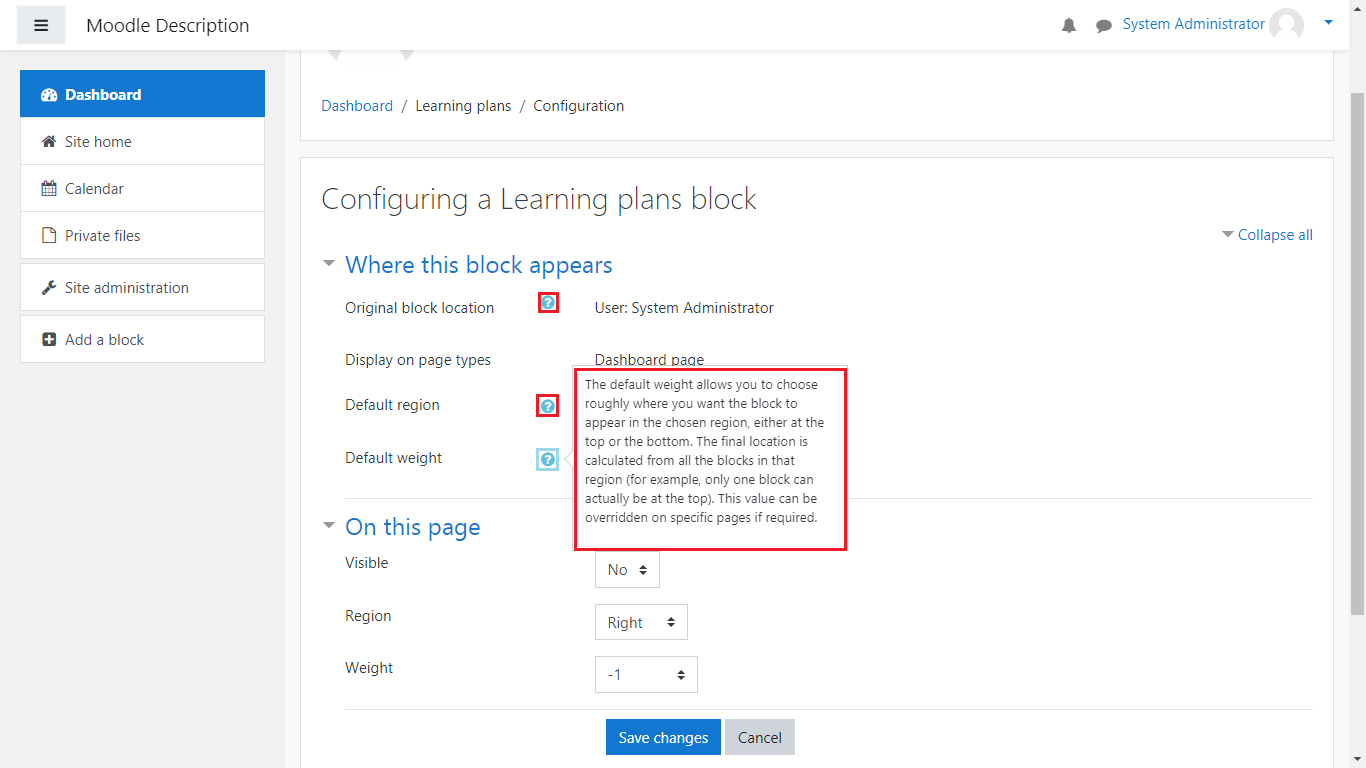Open the user menu dropdown arrow
The width and height of the screenshot is (1366, 768).
coord(1328,22)
